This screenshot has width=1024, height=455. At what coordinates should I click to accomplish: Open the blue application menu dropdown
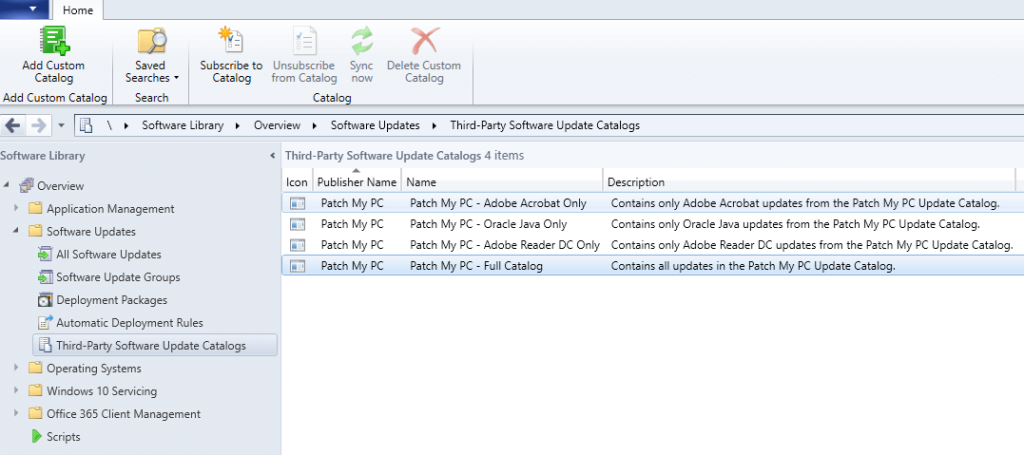pyautogui.click(x=24, y=9)
